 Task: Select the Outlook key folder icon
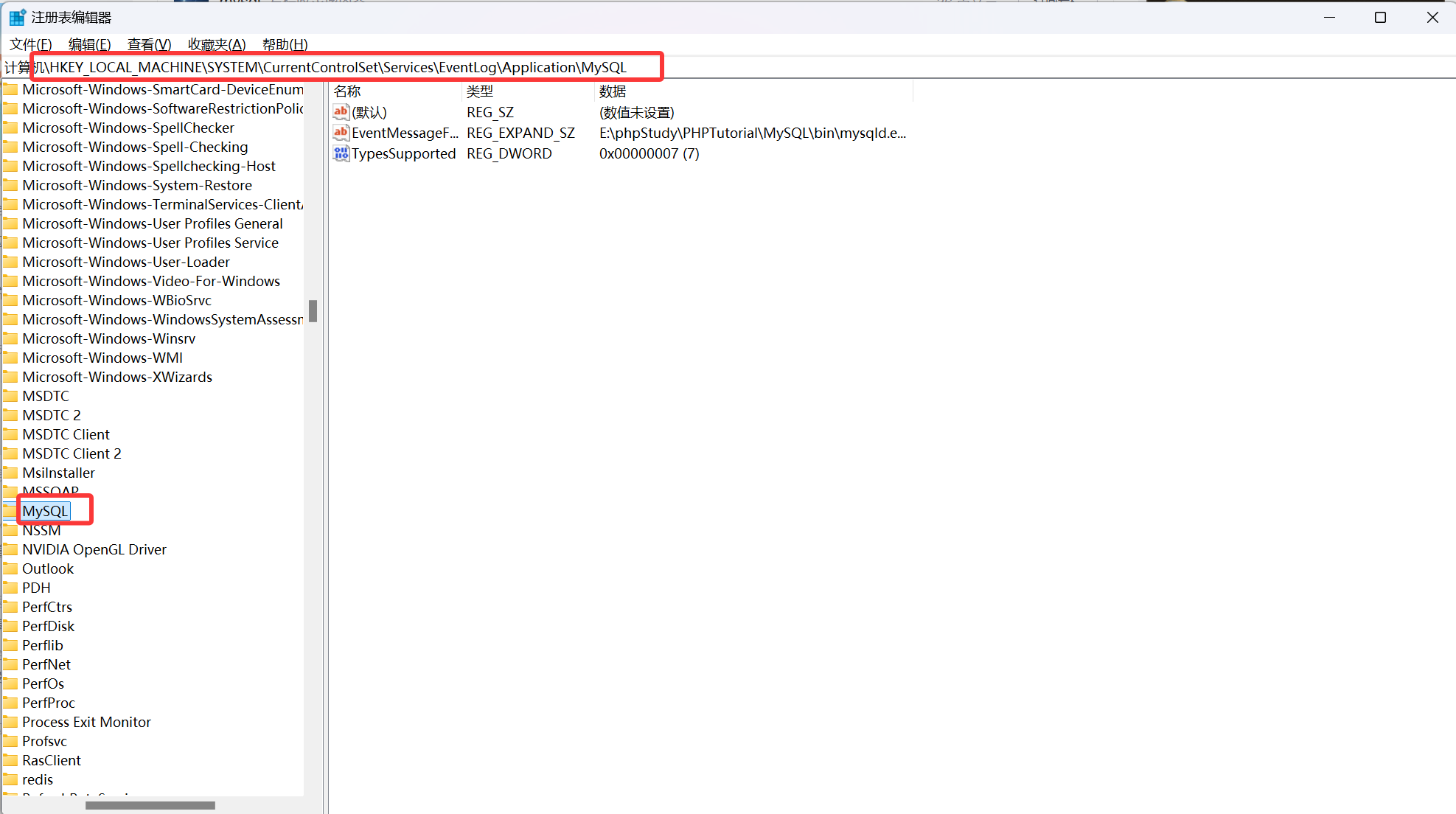pyautogui.click(x=11, y=568)
